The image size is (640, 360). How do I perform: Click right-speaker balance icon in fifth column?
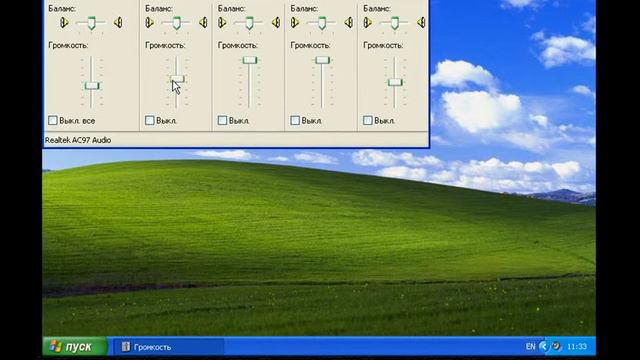click(422, 22)
